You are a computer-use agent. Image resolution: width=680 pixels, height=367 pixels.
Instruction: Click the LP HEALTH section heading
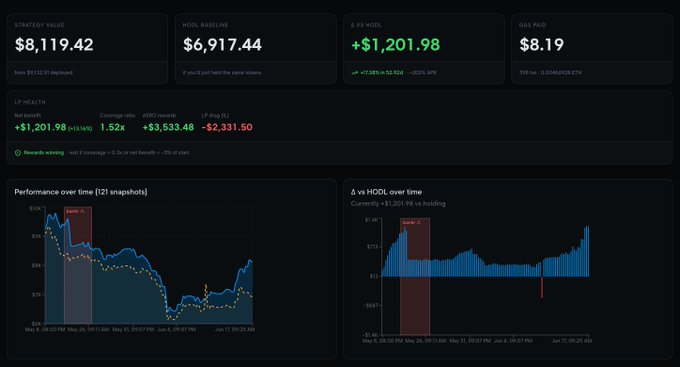click(30, 102)
